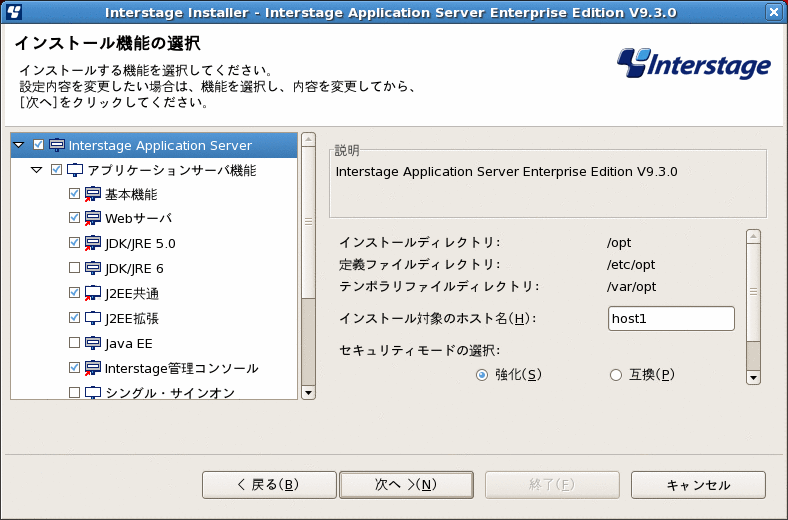Uncheck the JDK/JRE 5.0 checkbox
This screenshot has height=520, width=788.
click(x=74, y=243)
